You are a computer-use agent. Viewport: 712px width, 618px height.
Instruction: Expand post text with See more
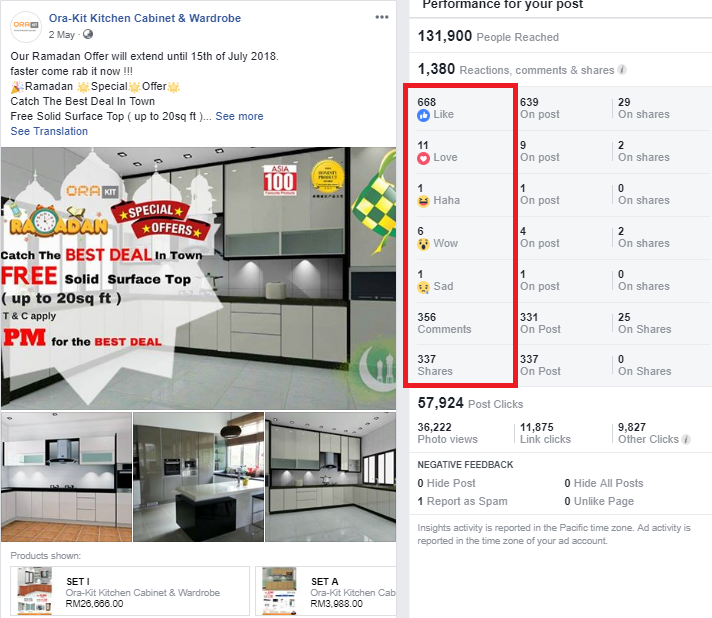[x=239, y=116]
